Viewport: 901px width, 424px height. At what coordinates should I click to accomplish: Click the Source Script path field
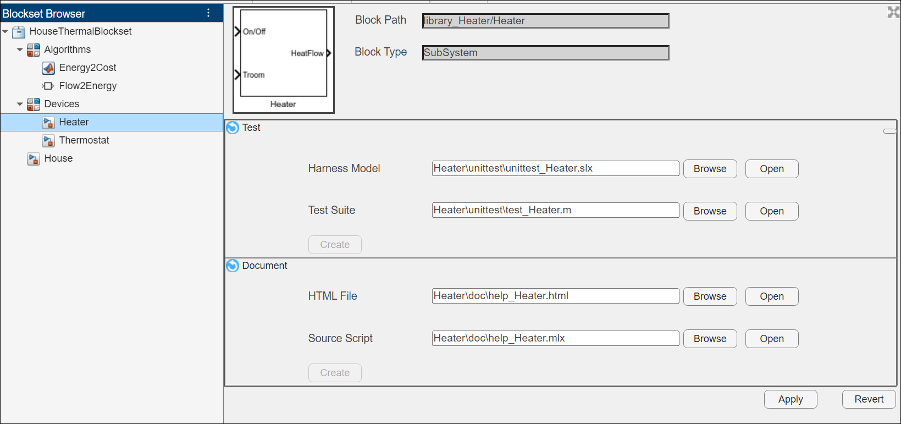[x=556, y=338]
